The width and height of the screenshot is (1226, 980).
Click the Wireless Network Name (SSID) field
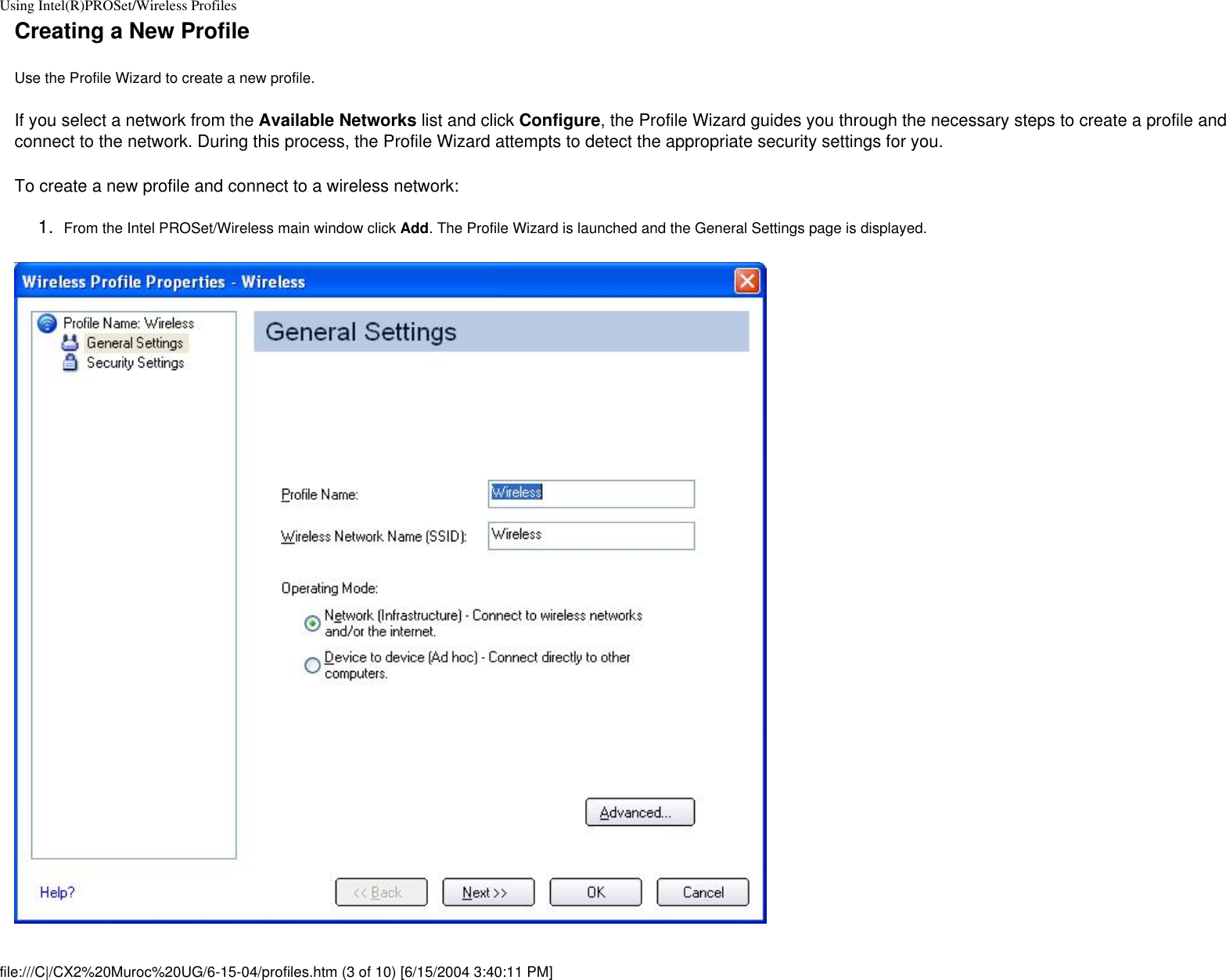pos(591,536)
